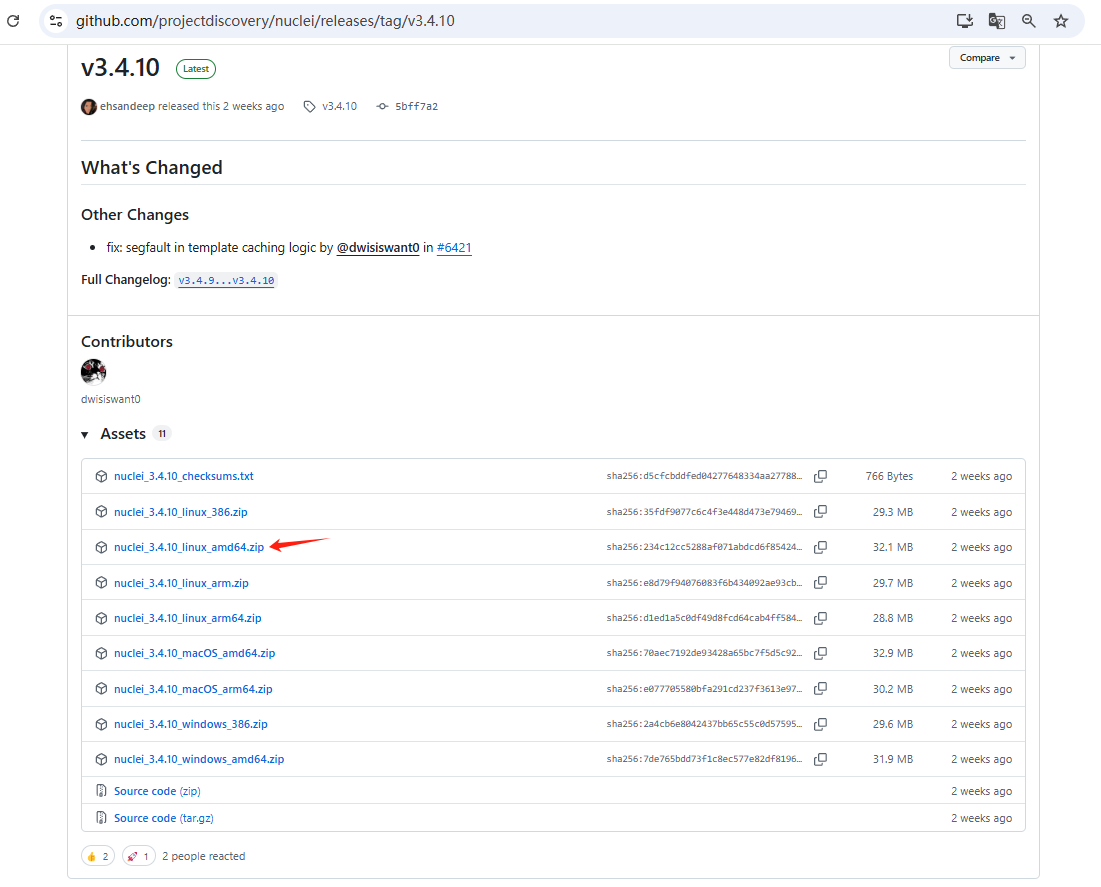1101x887 pixels.
Task: Copy sha256 of windows_386.zip asset
Action: click(820, 724)
